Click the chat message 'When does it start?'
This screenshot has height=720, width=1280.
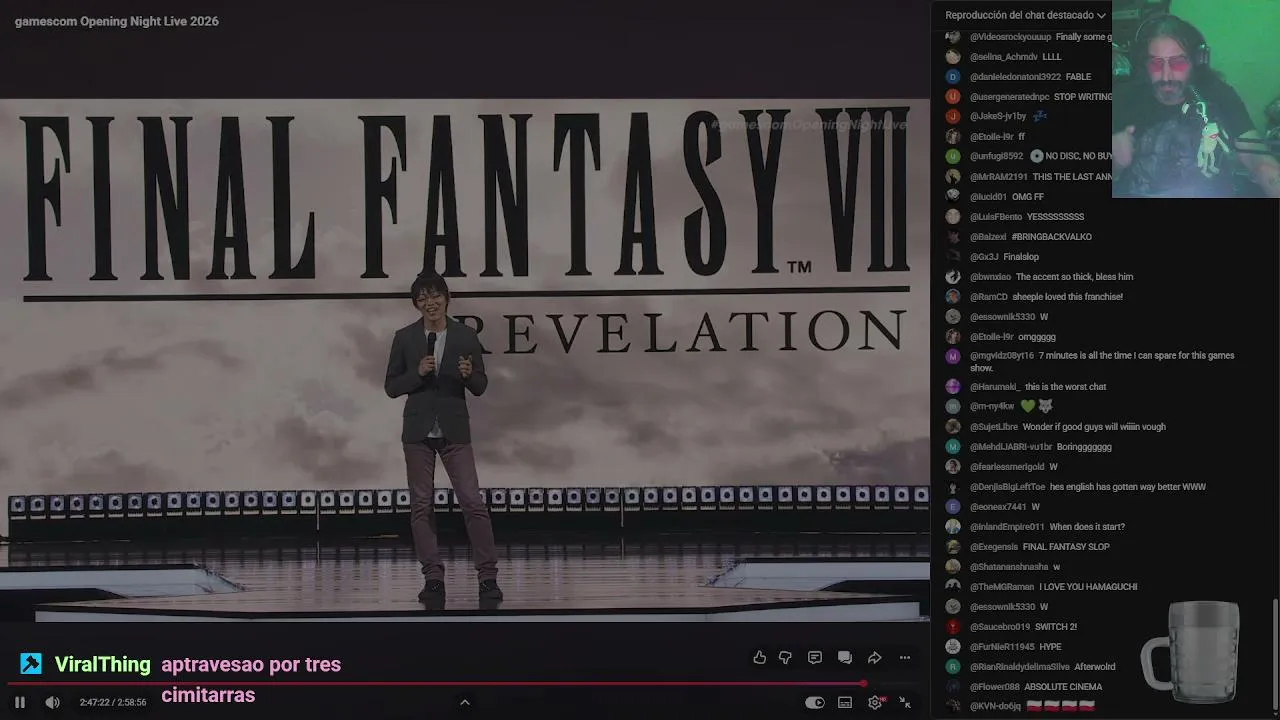tap(1087, 527)
